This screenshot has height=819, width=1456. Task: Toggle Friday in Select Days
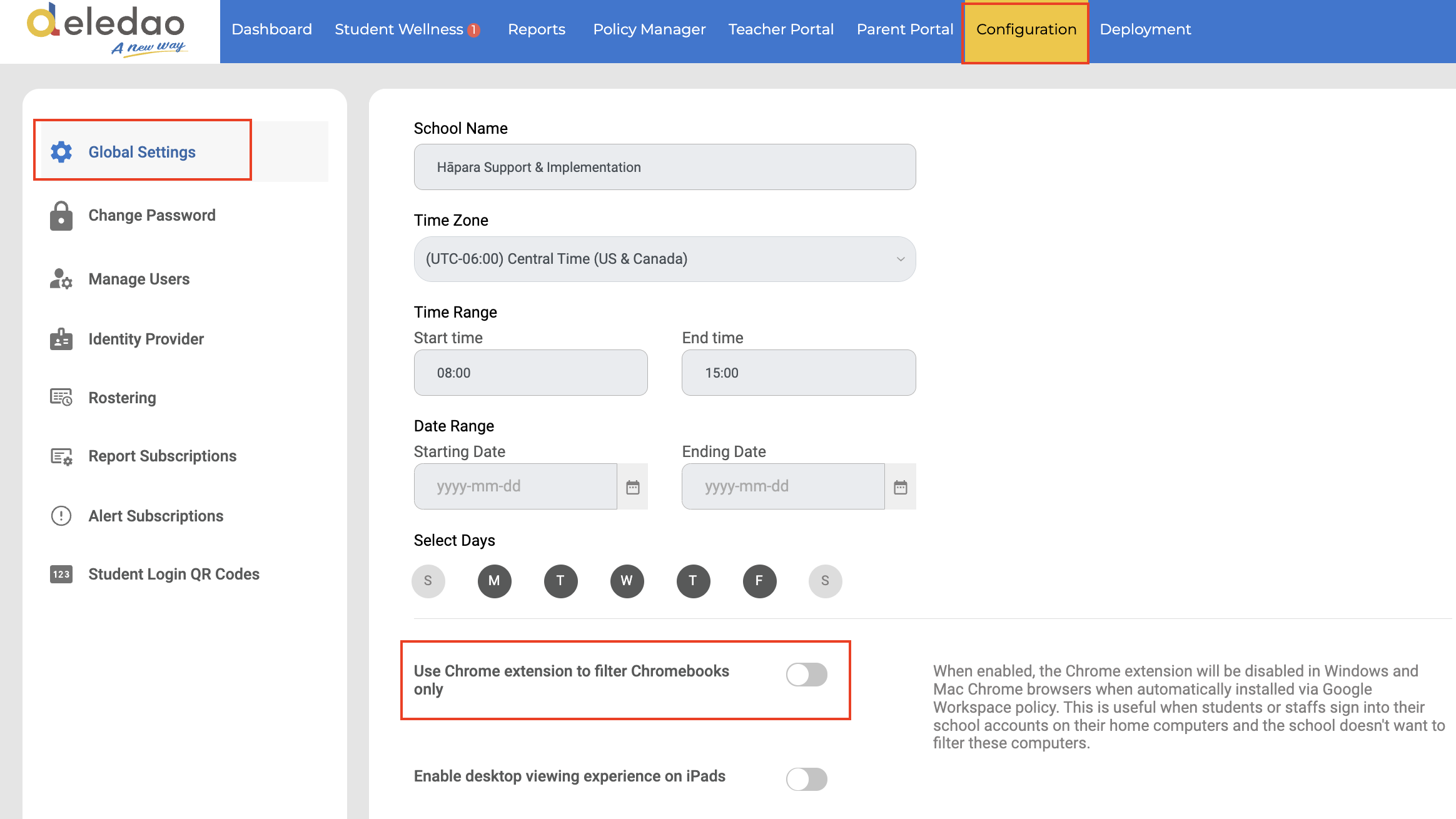click(760, 581)
